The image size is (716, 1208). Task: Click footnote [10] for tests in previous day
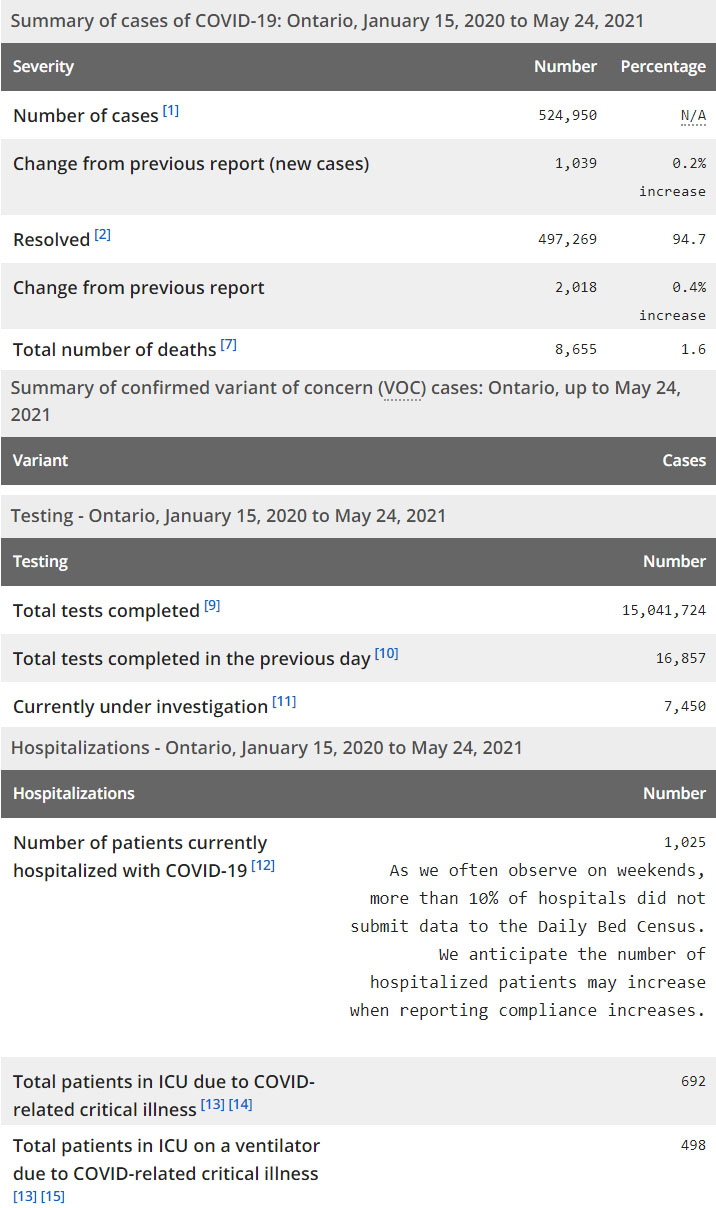click(386, 654)
